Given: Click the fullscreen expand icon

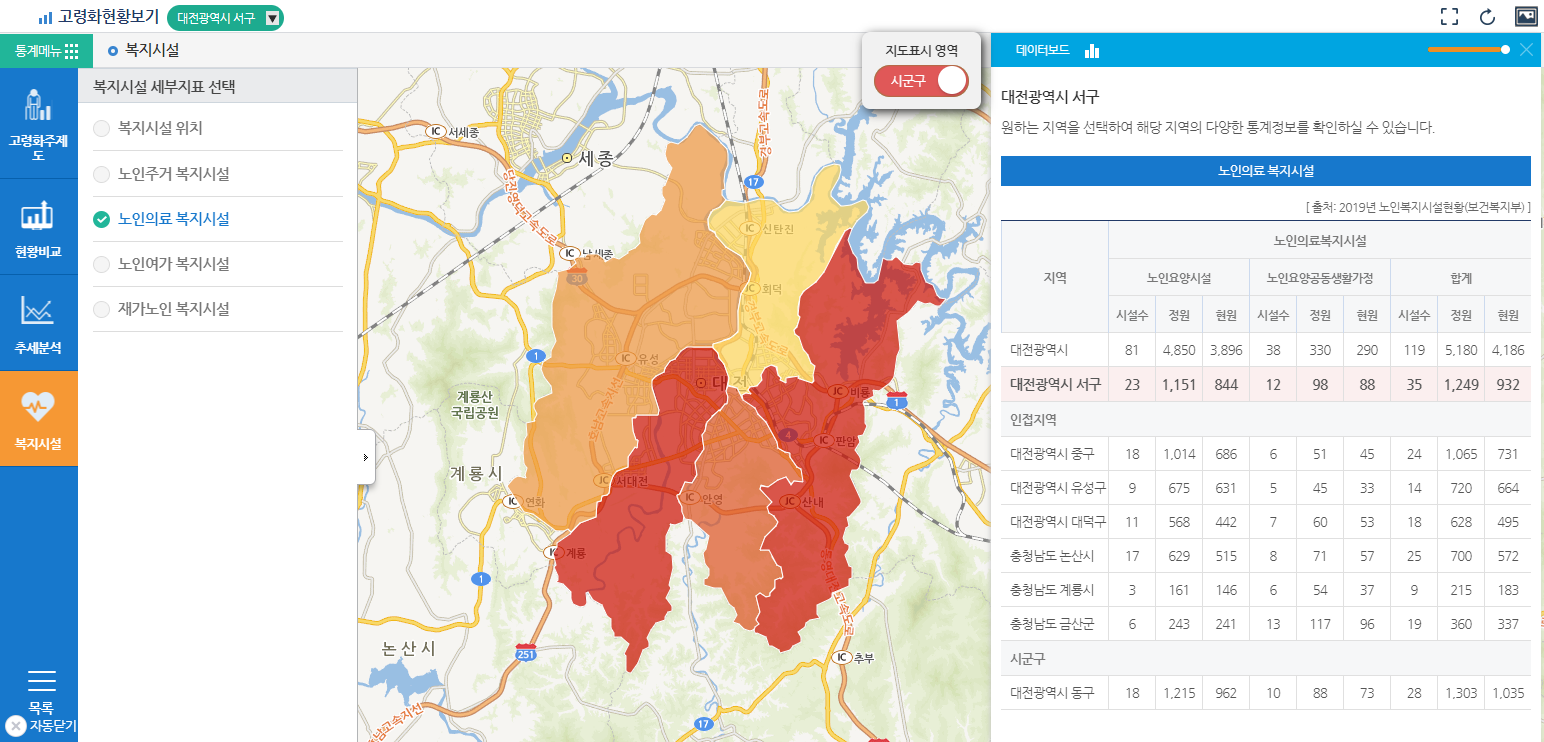Looking at the screenshot, I should [x=1449, y=16].
